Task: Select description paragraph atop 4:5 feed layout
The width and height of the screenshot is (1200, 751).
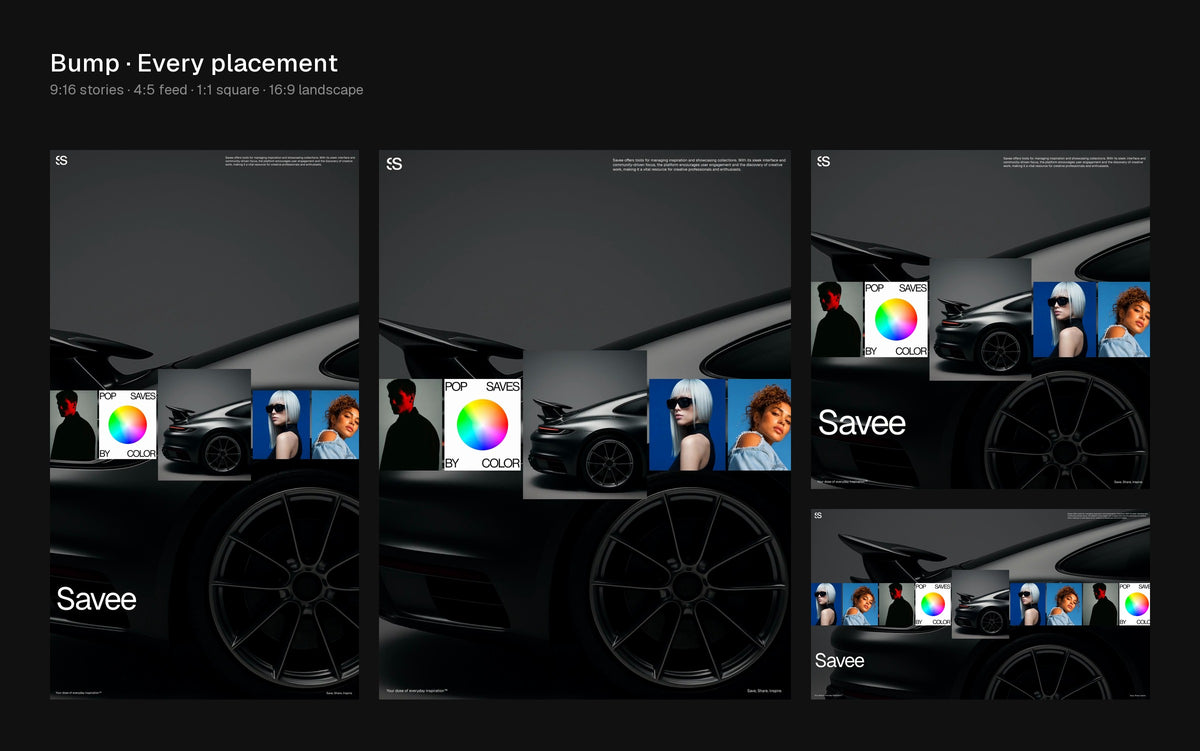Action: 699,165
